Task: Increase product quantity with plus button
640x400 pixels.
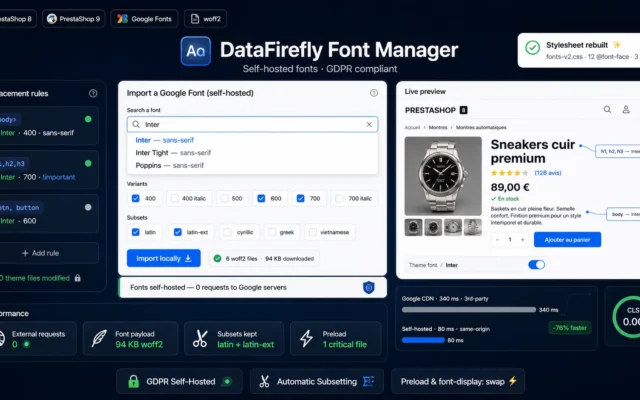Action: click(522, 240)
